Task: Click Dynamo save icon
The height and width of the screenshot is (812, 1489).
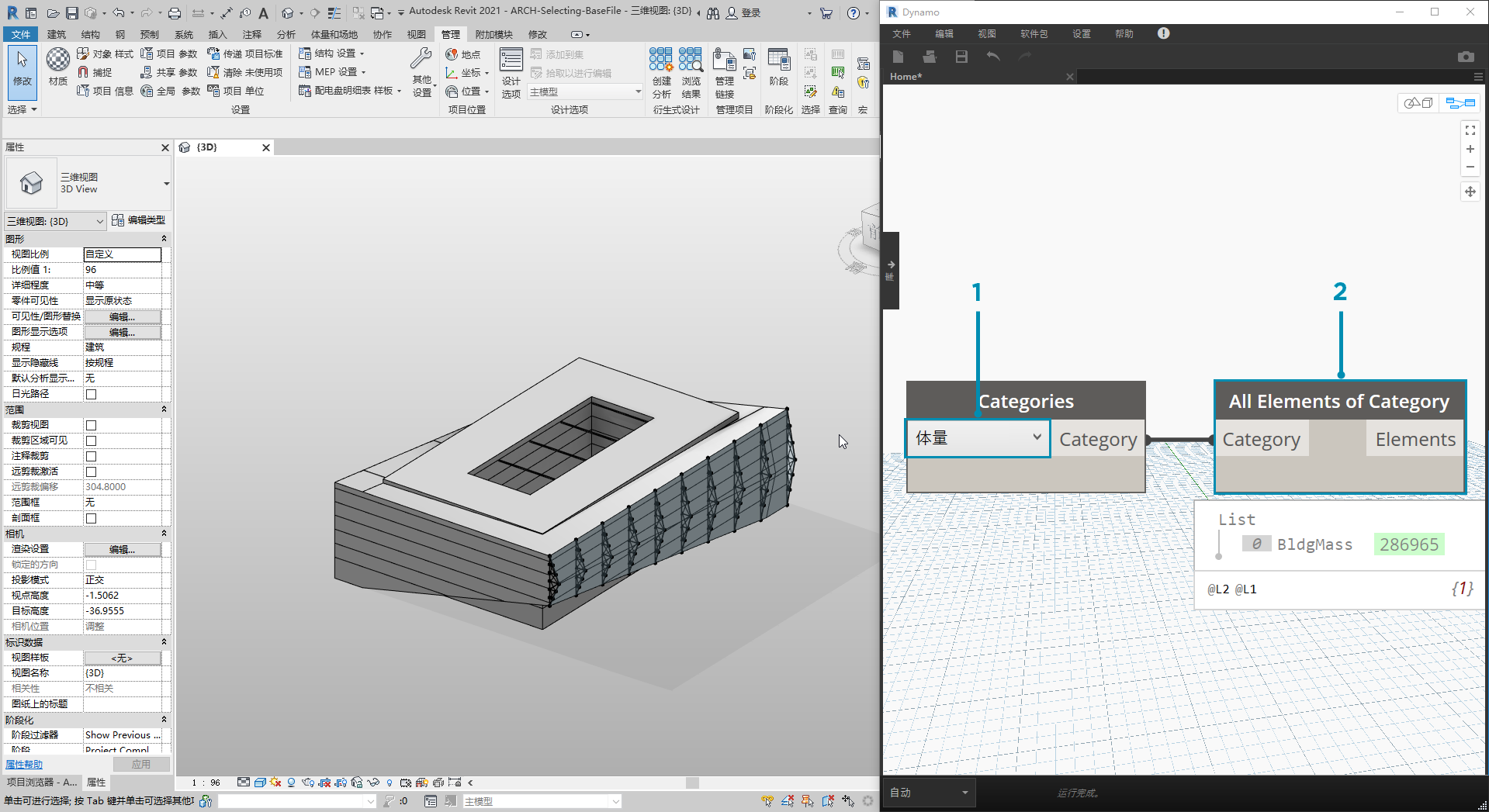Action: (961, 57)
